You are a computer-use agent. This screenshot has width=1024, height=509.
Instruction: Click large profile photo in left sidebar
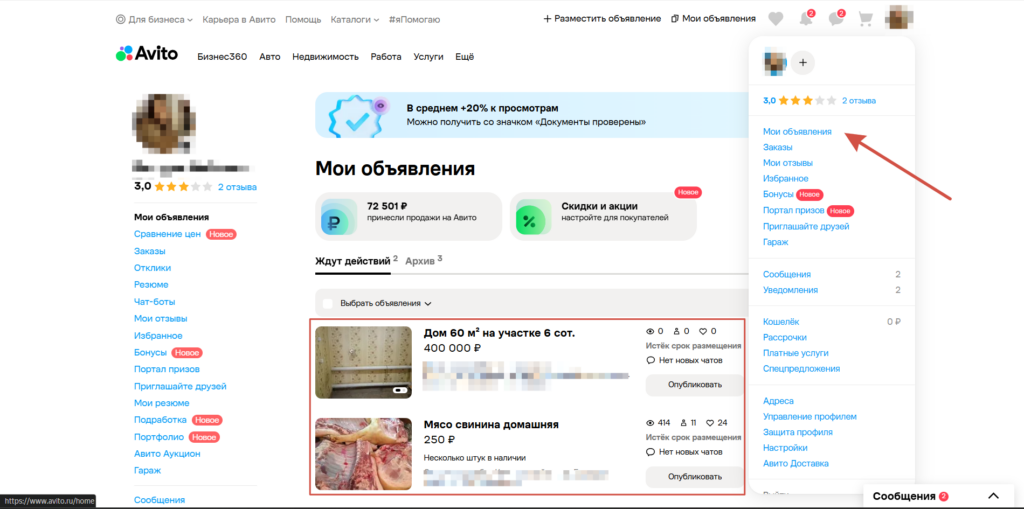pos(165,123)
